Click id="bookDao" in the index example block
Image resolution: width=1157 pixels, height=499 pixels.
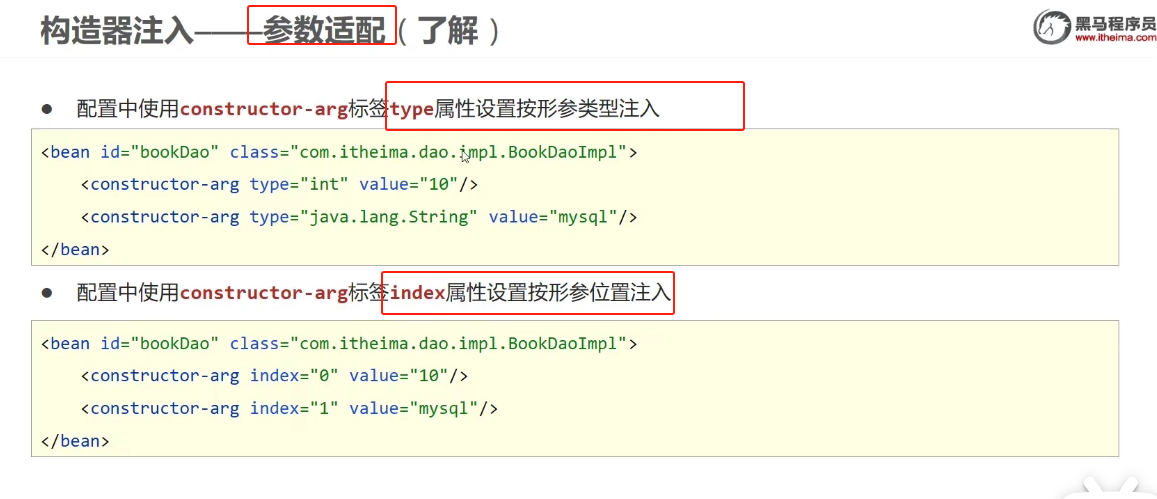tap(159, 344)
